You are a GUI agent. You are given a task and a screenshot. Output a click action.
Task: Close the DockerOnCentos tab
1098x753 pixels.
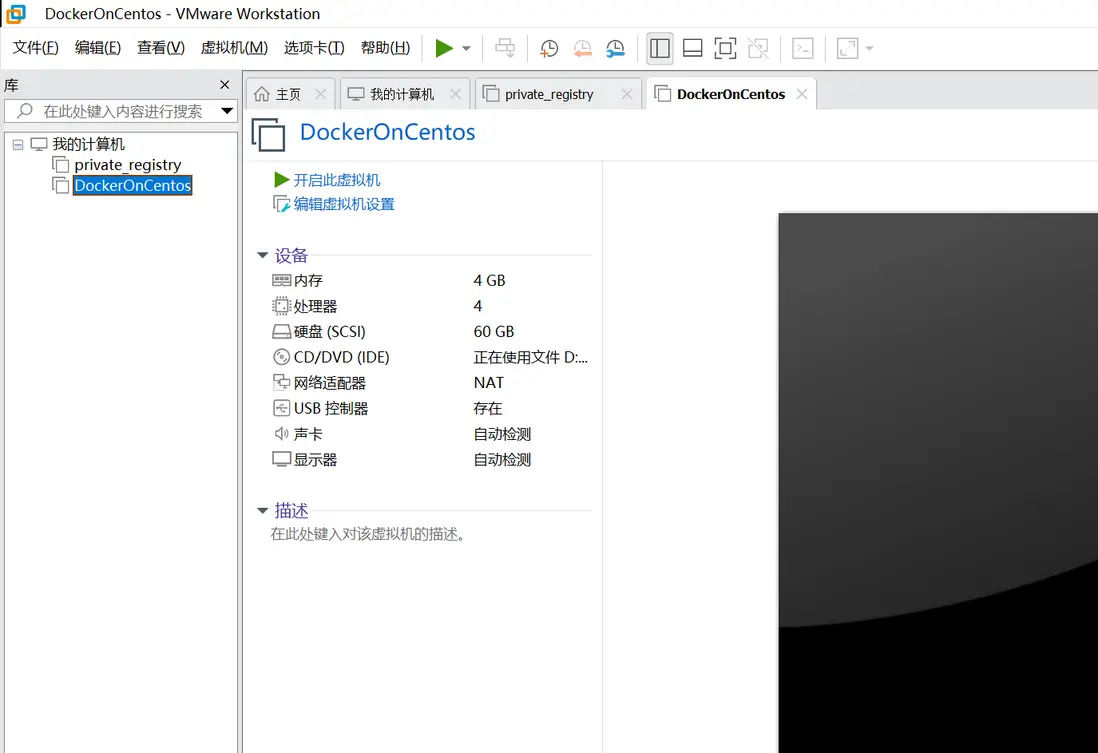tap(802, 94)
